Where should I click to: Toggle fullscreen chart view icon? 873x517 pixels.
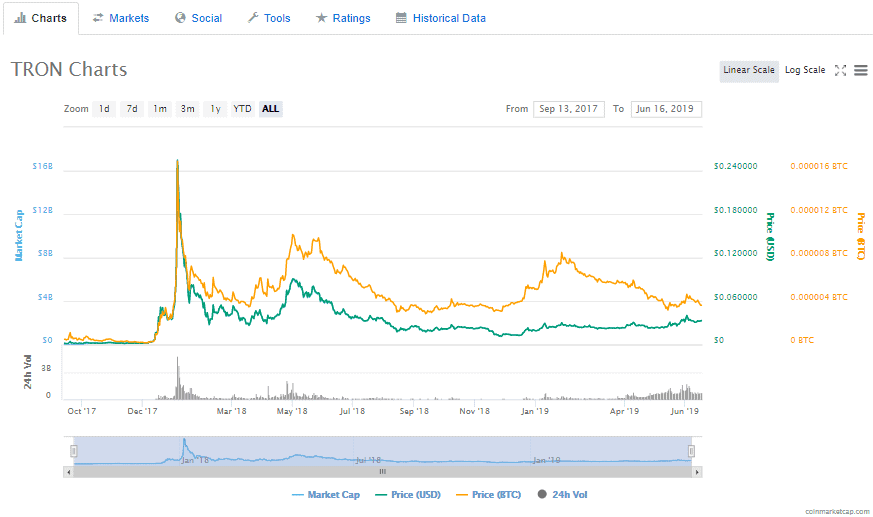coord(840,70)
